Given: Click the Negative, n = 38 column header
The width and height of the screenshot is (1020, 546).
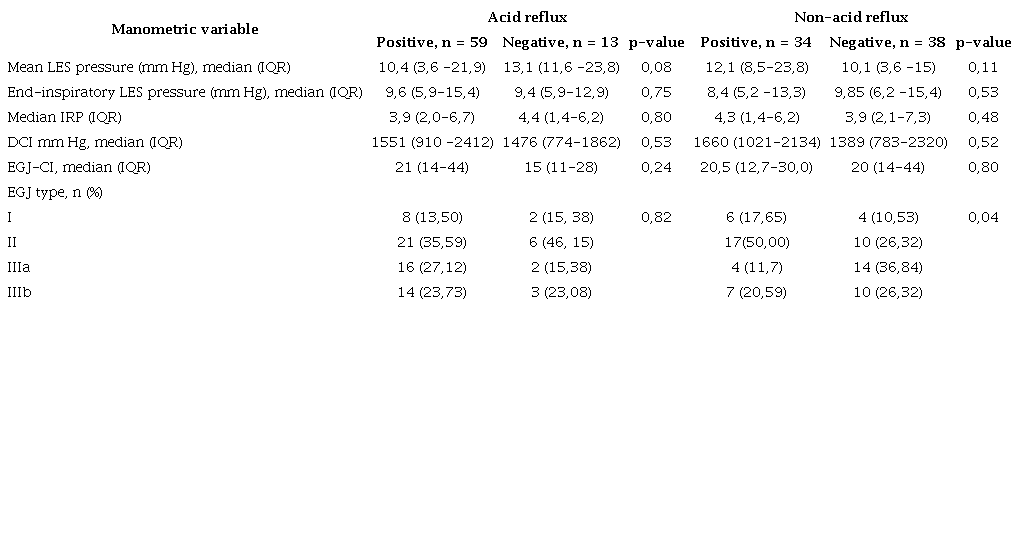Looking at the screenshot, I should pyautogui.click(x=887, y=42).
